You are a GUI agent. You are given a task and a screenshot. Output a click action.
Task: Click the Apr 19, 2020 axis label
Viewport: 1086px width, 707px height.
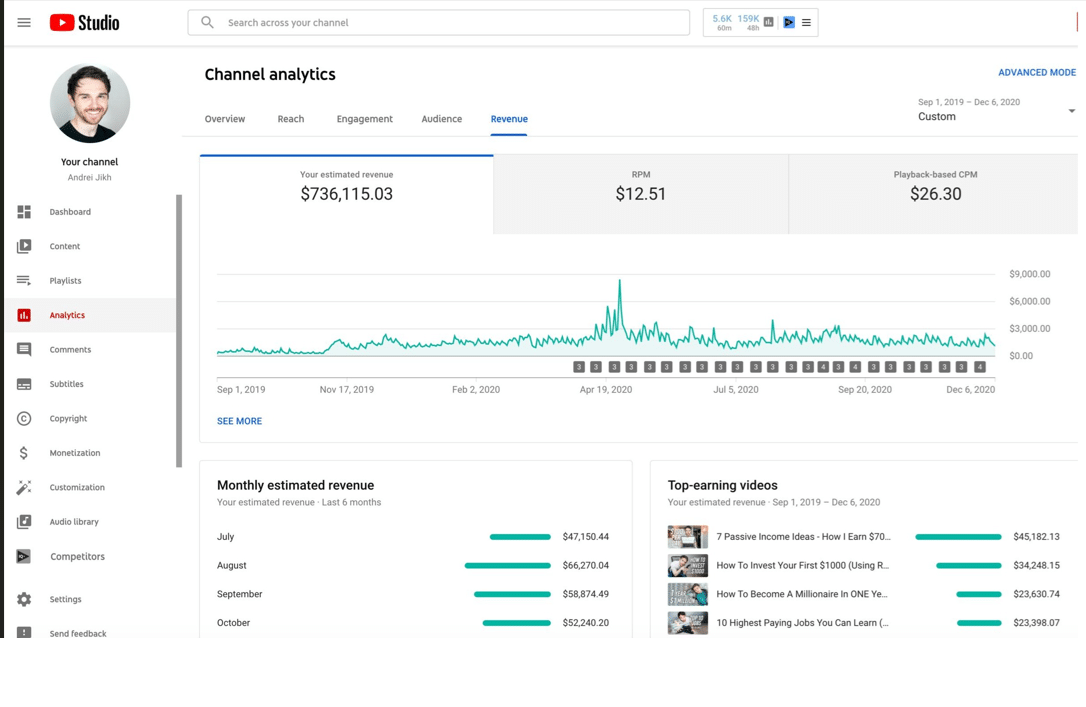(x=606, y=390)
